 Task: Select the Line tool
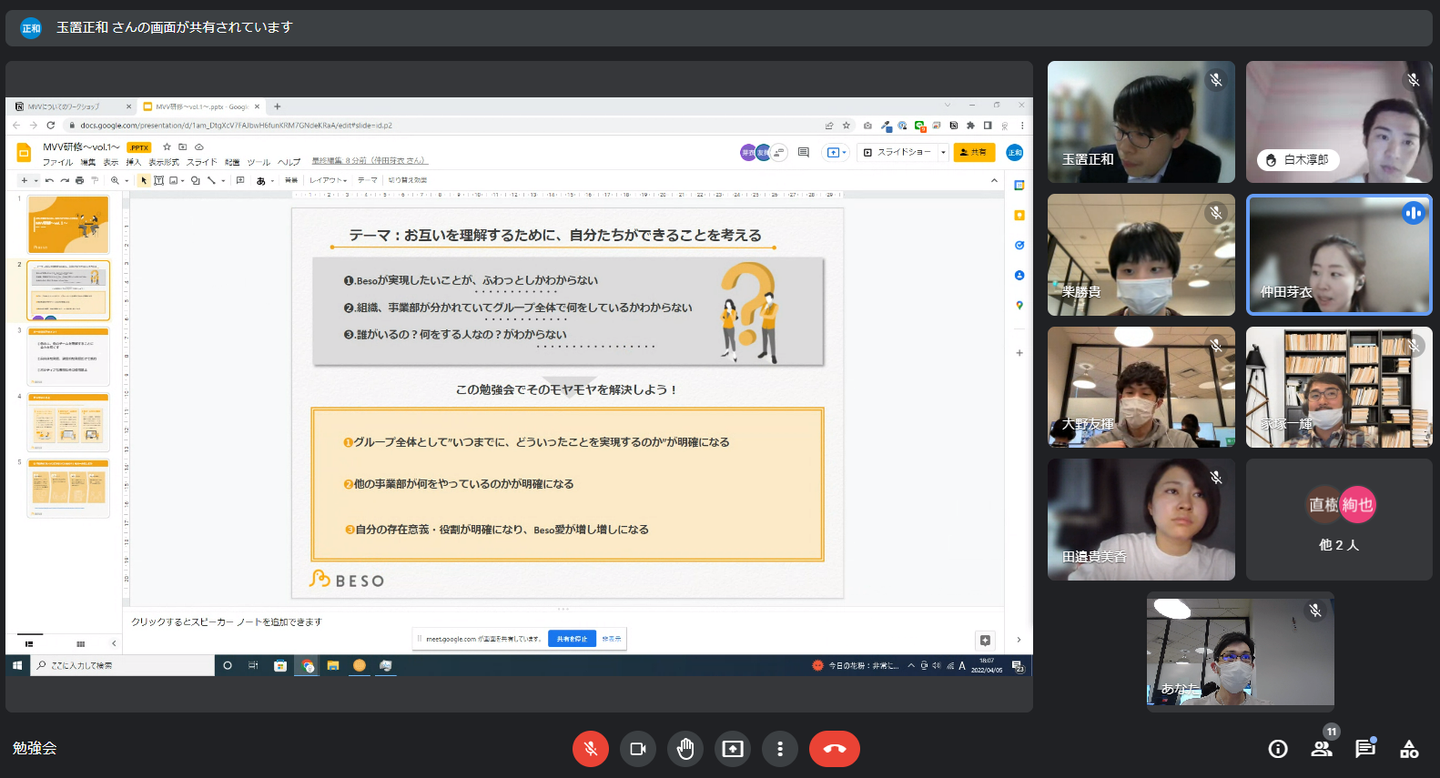pos(210,180)
